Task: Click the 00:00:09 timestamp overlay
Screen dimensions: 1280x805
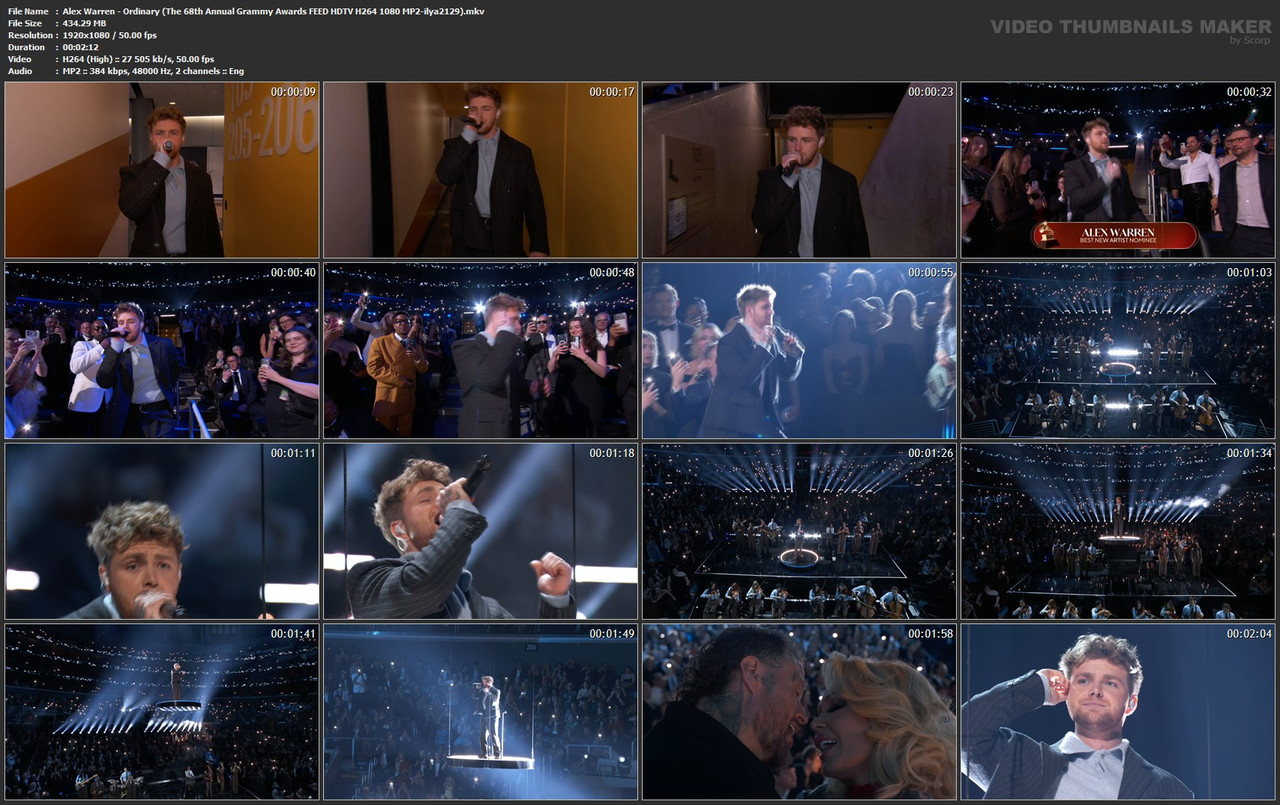Action: 293,92
